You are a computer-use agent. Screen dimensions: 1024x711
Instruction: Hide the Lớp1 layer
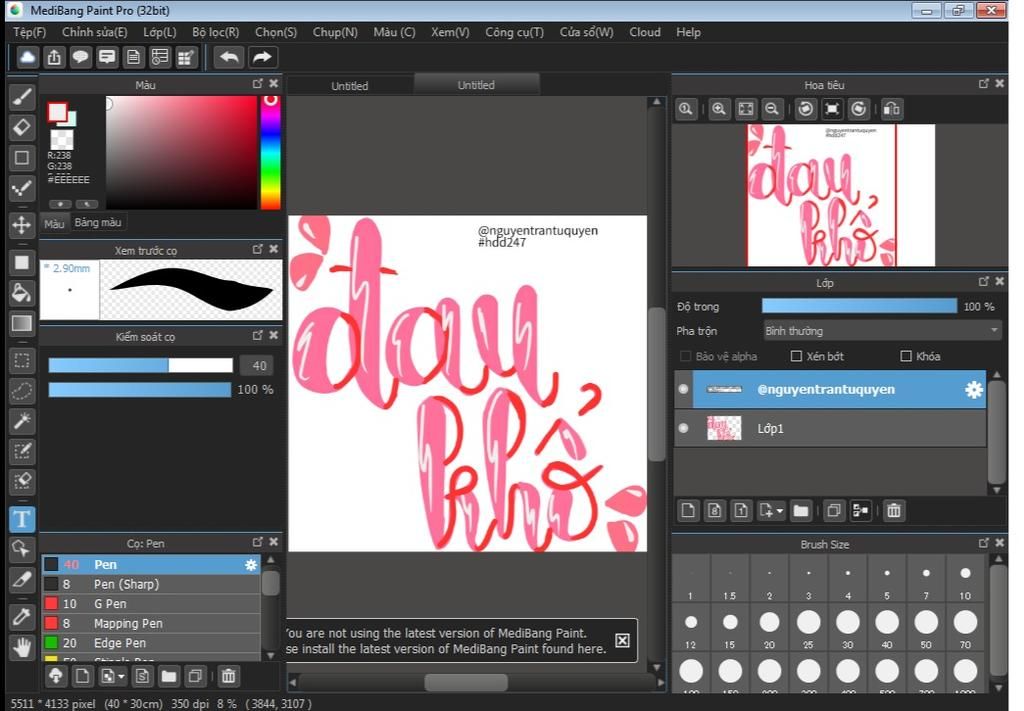pyautogui.click(x=684, y=428)
